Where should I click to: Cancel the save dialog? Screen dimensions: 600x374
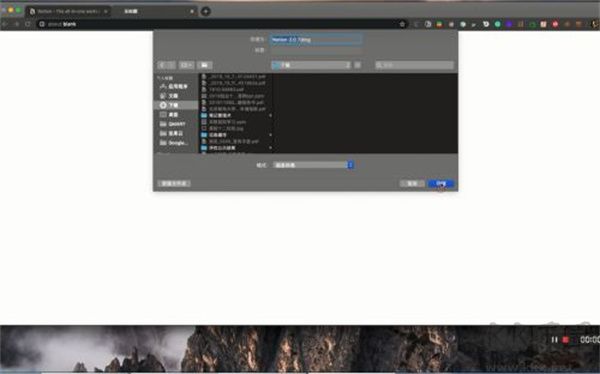coord(412,183)
